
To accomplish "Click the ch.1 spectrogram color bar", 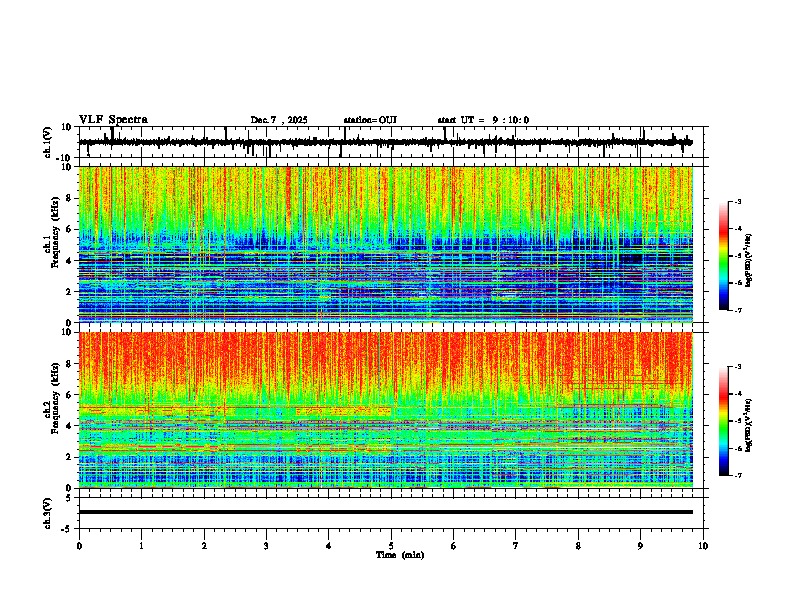I will [724, 256].
